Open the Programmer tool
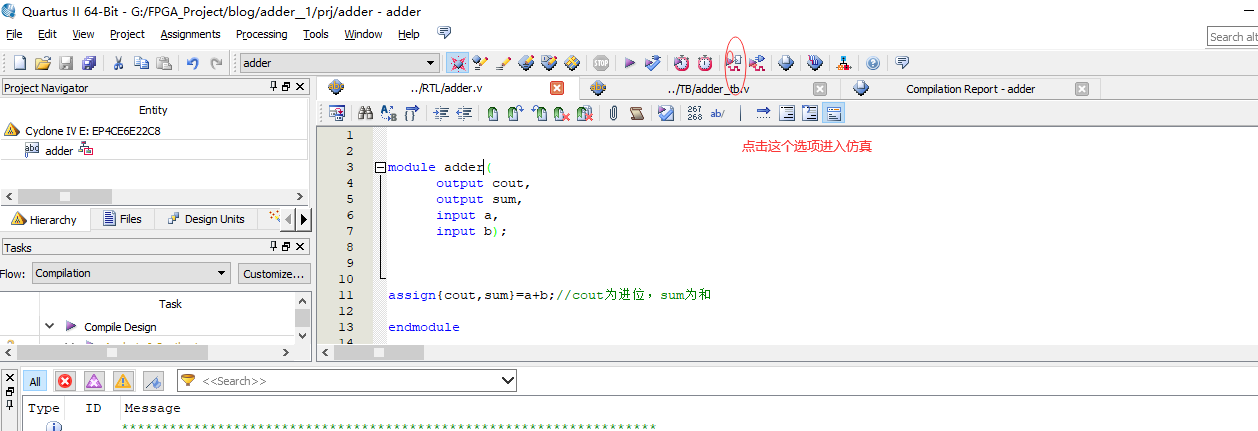1258x431 pixels. [814, 63]
